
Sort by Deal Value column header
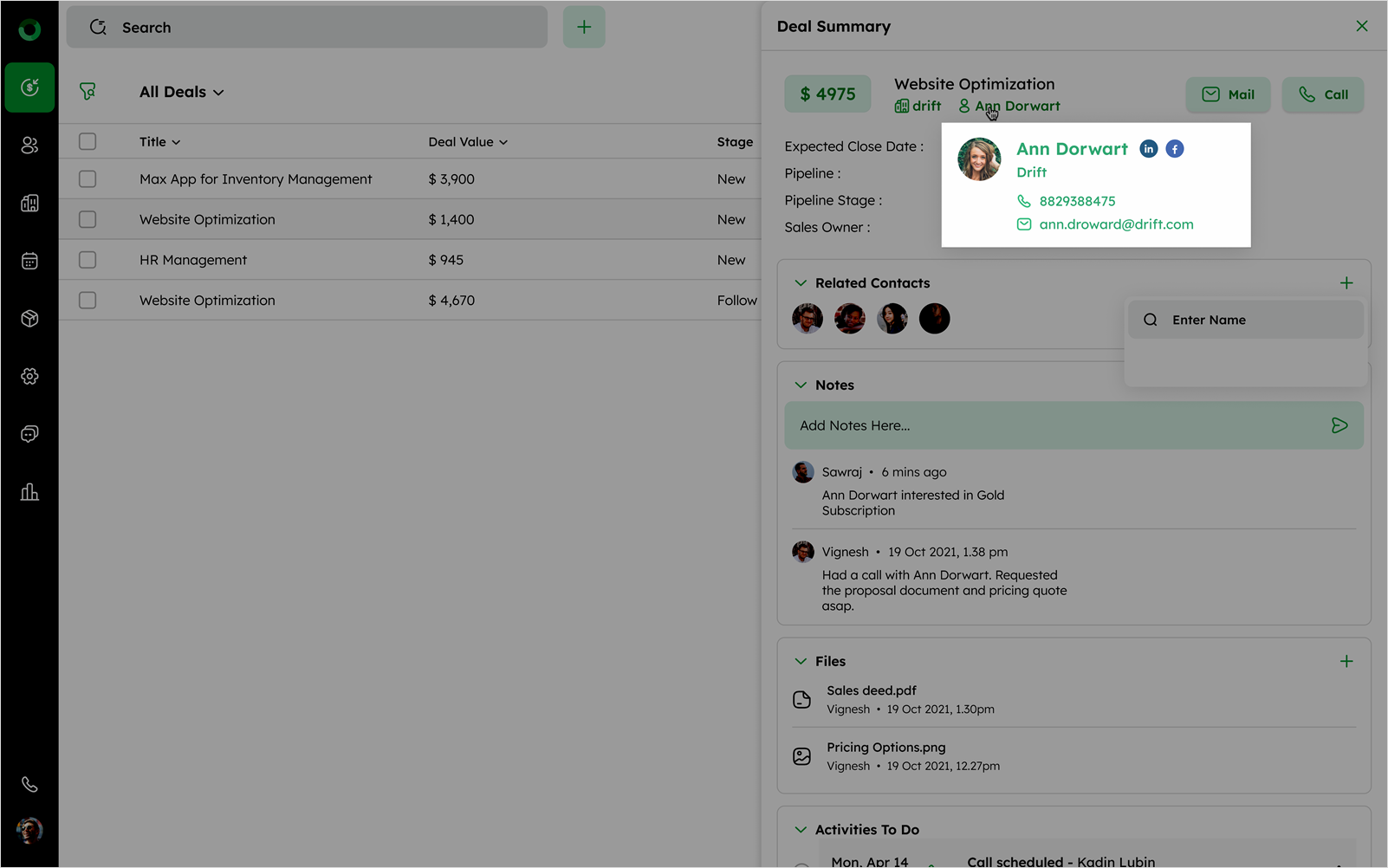pyautogui.click(x=467, y=142)
